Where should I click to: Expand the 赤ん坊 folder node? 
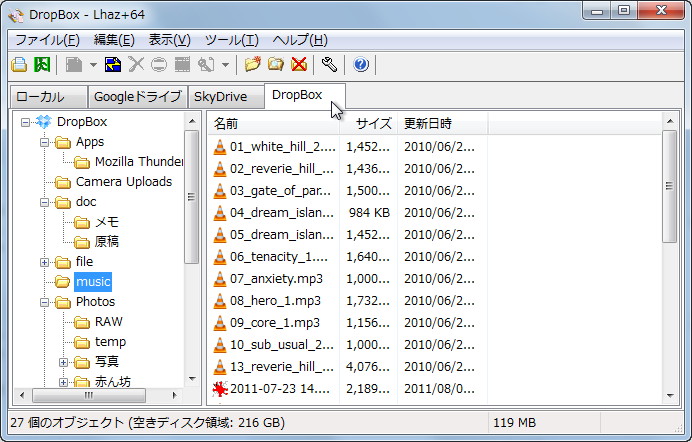point(64,382)
